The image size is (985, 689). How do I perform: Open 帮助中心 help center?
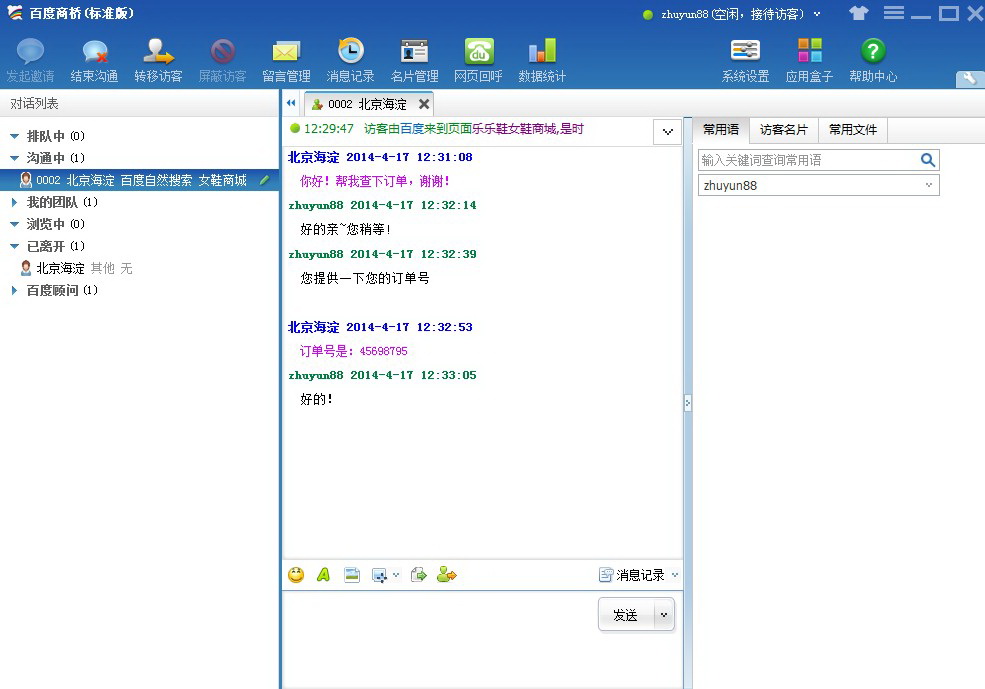(872, 58)
